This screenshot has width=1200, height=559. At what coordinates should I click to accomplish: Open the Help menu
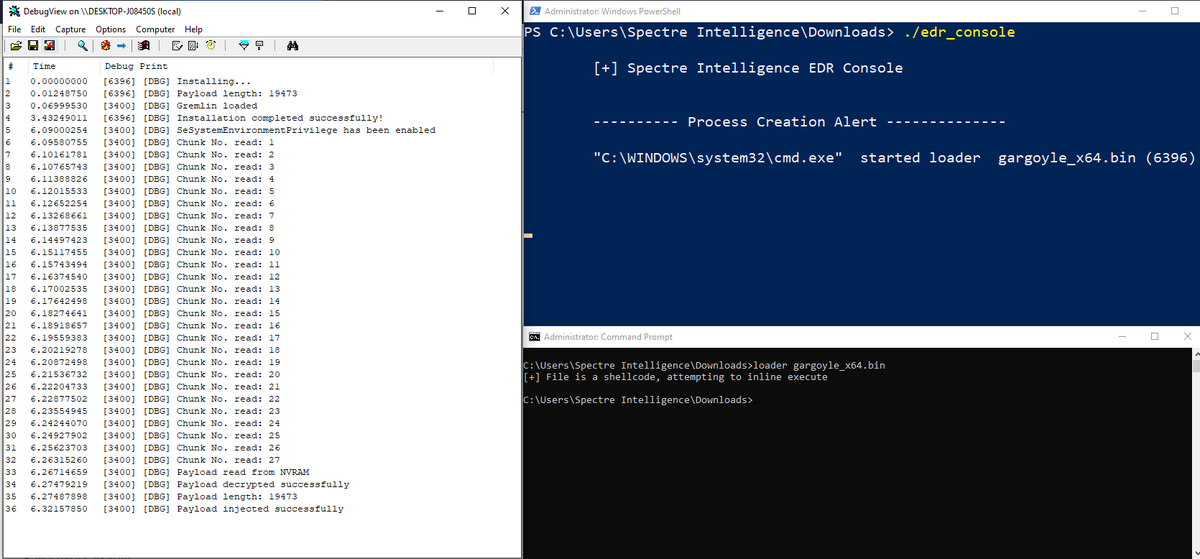[193, 29]
